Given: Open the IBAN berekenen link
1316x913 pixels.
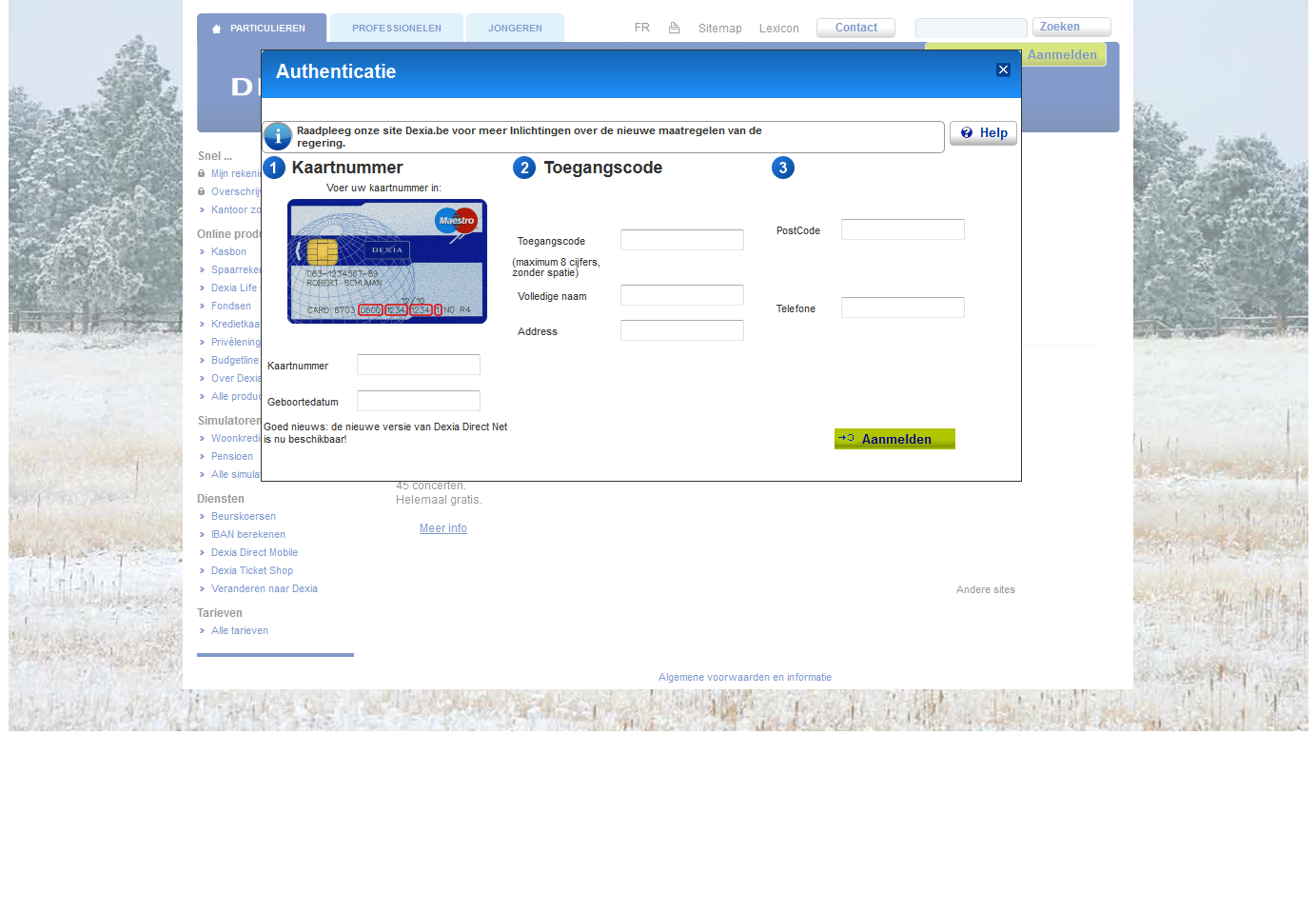Looking at the screenshot, I should coord(248,535).
